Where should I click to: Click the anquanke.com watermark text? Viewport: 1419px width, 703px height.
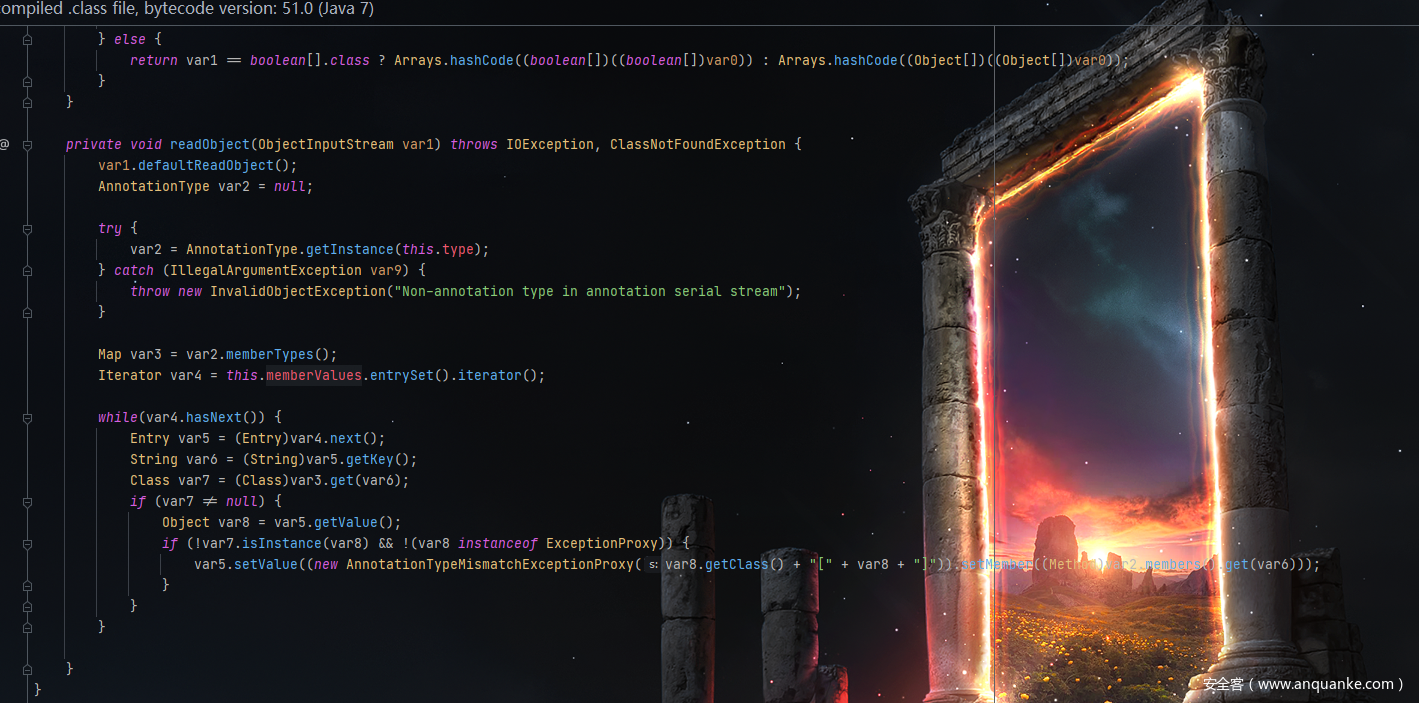coord(1303,684)
